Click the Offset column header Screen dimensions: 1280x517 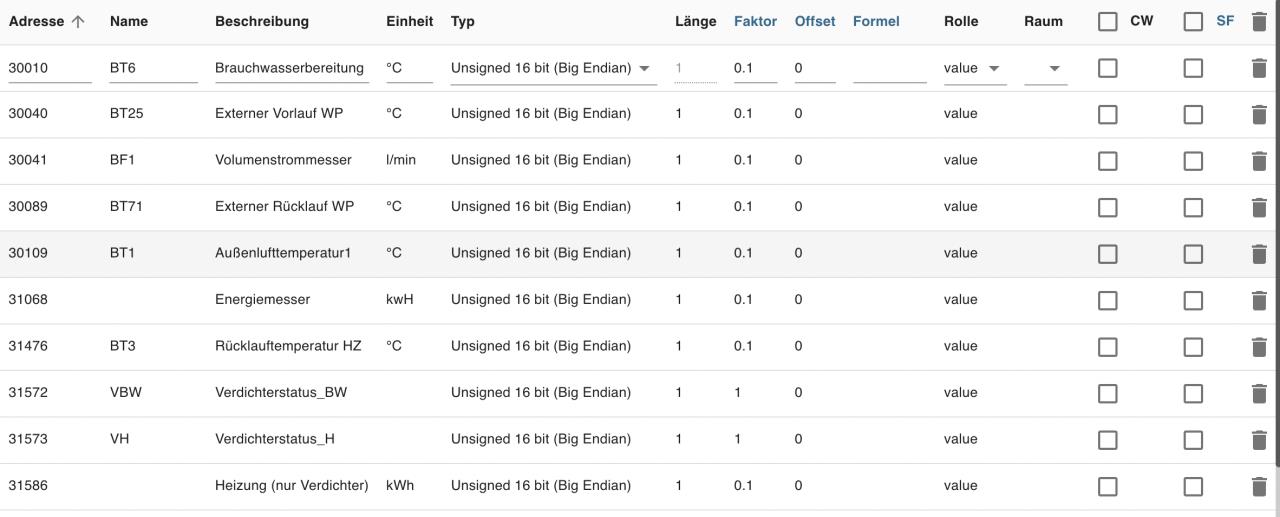coord(815,21)
